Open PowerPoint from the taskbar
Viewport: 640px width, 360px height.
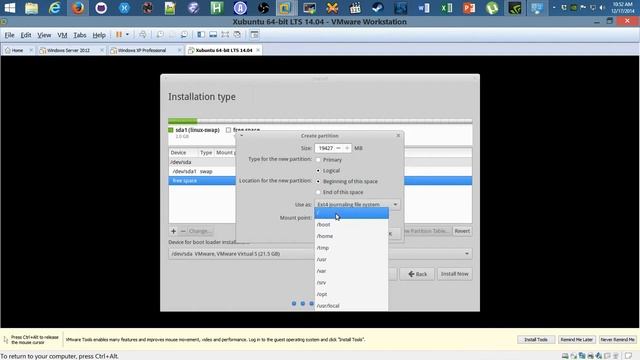point(469,8)
